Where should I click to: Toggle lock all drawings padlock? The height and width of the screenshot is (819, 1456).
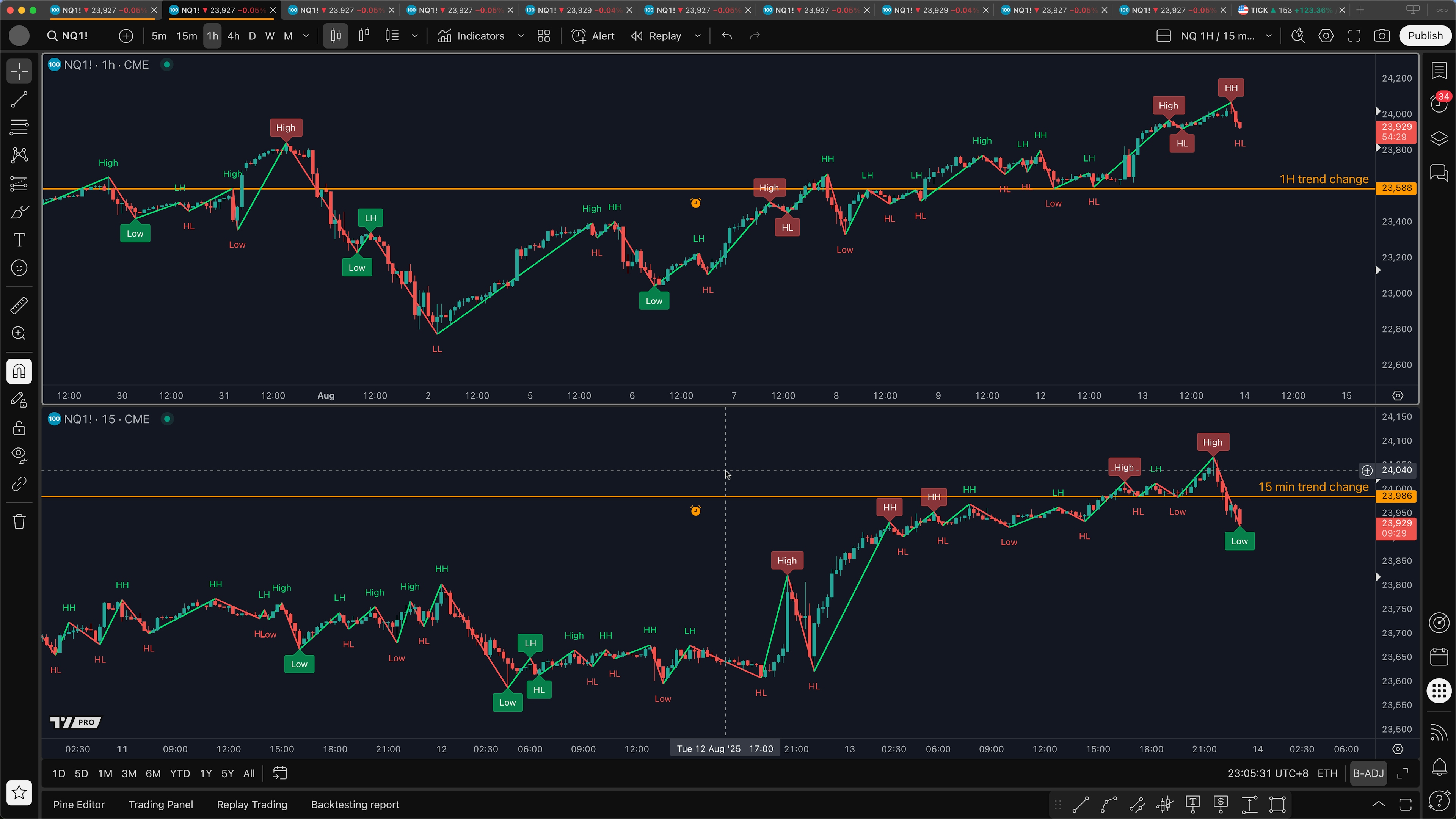19,428
